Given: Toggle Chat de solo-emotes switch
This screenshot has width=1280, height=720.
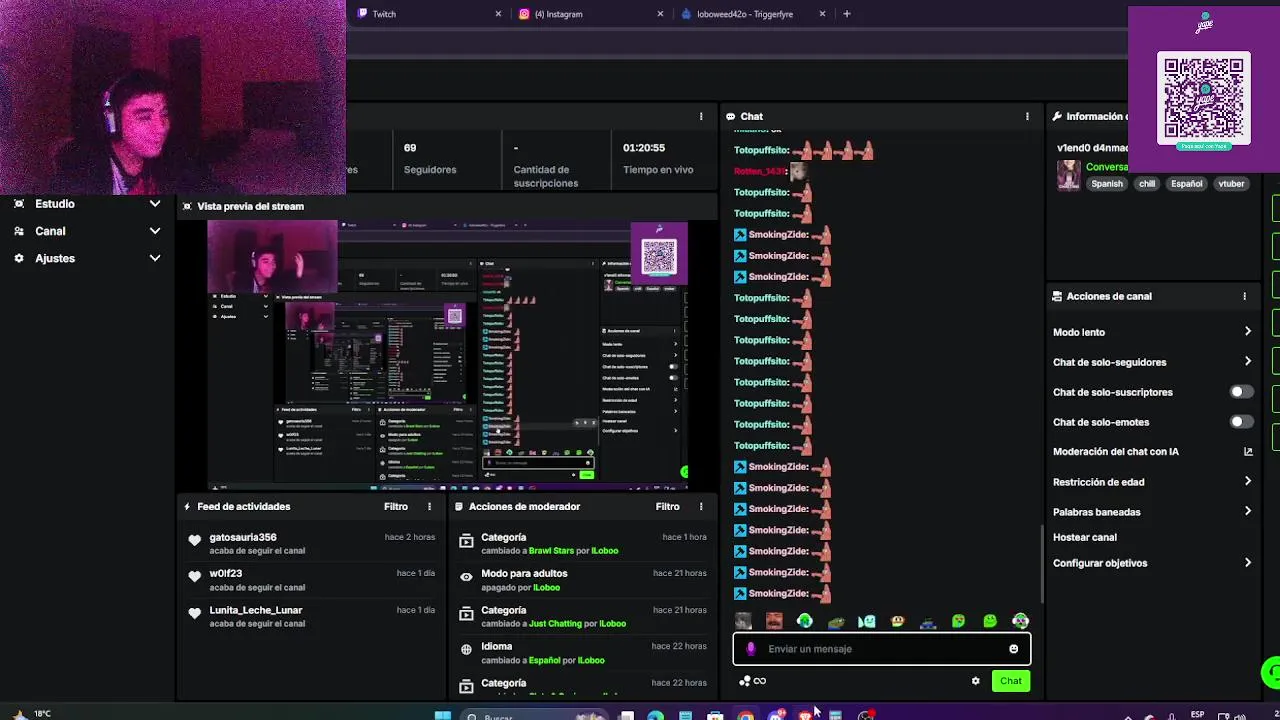Looking at the screenshot, I should (1240, 422).
